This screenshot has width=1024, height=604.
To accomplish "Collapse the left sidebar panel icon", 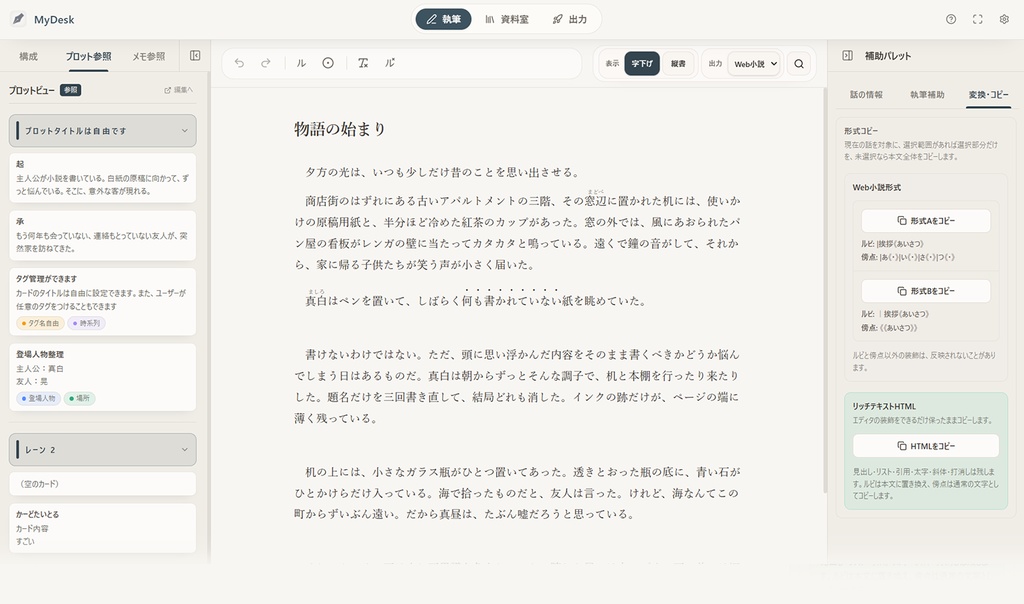I will tap(196, 56).
